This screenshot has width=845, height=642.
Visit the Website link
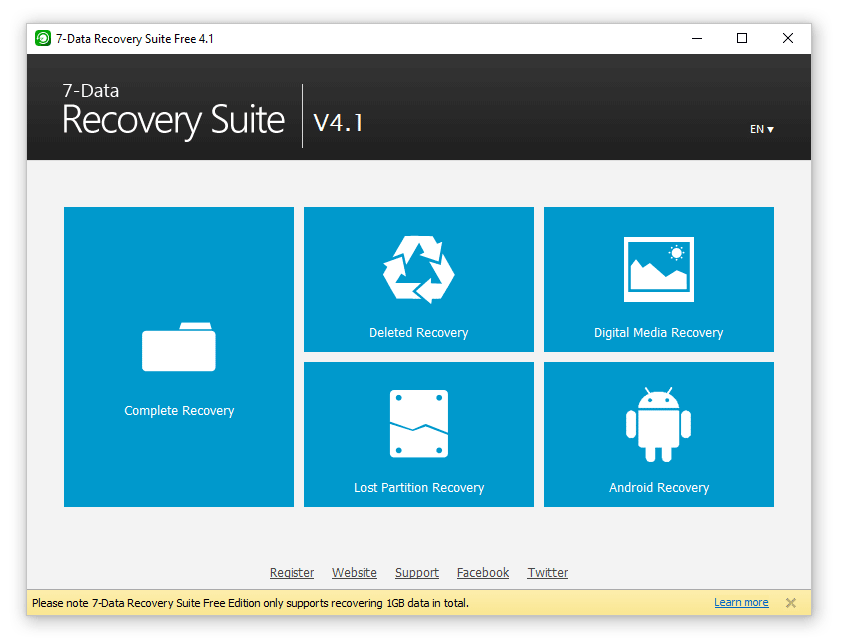tap(354, 572)
